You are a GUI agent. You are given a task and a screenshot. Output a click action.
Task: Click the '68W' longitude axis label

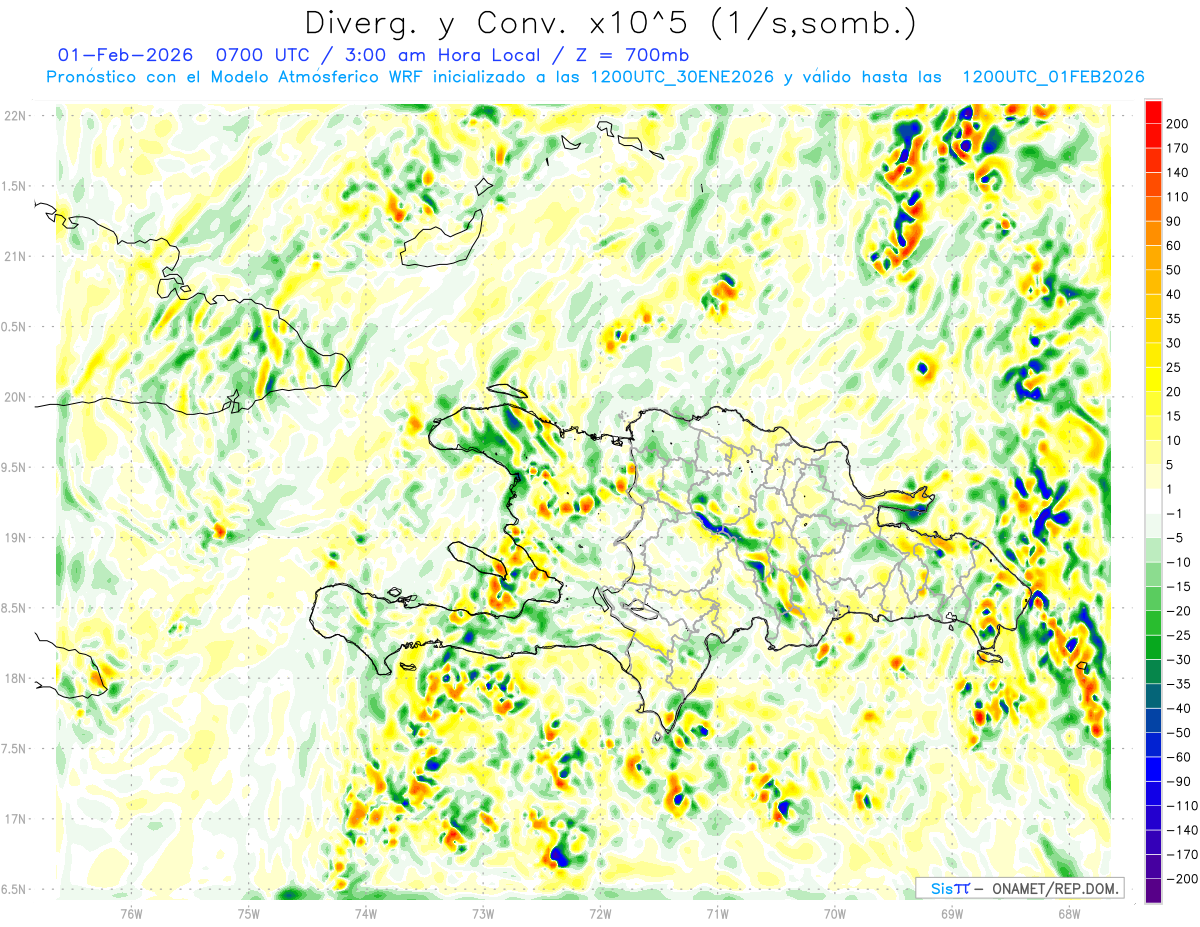1068,912
